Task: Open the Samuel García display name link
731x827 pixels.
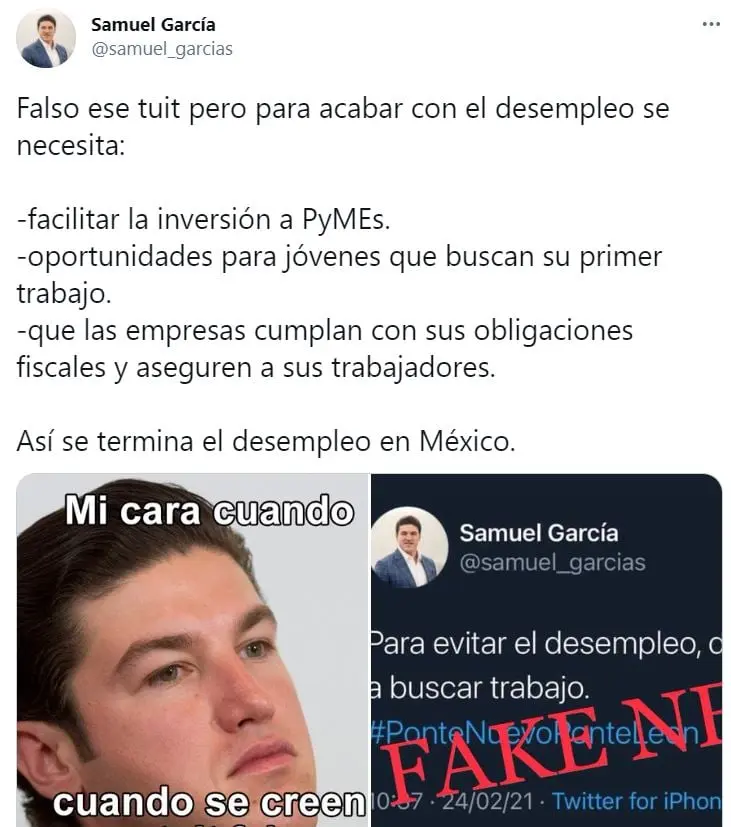Action: [x=153, y=24]
